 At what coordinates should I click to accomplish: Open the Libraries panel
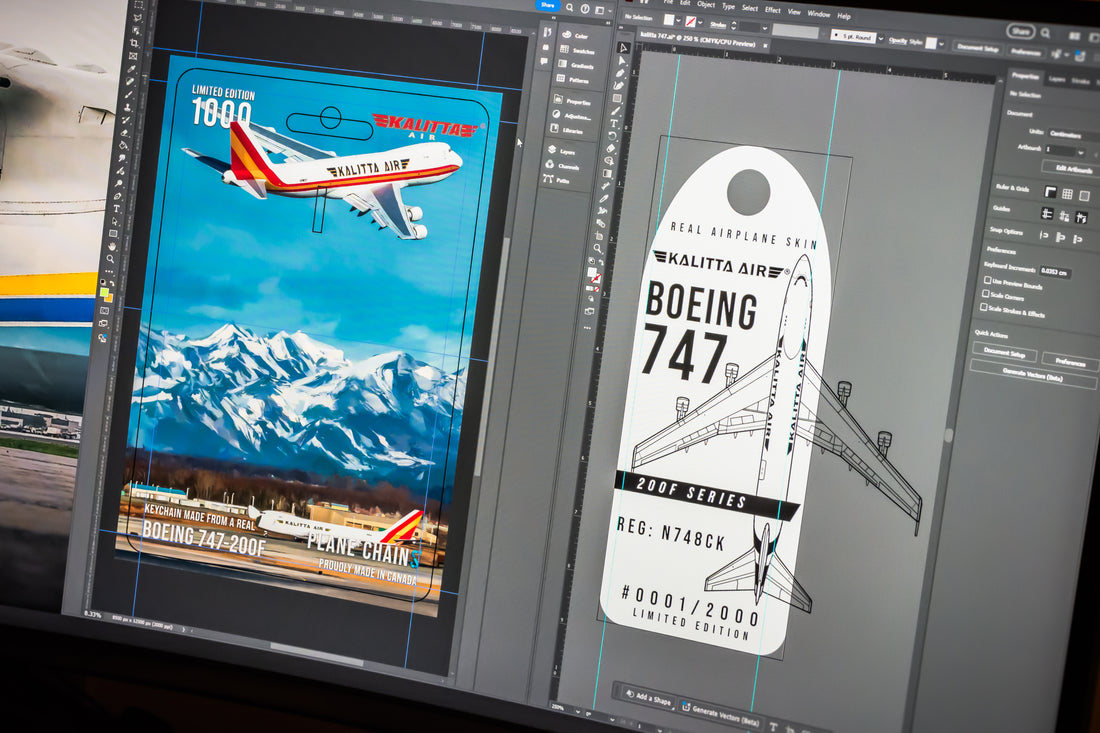[x=573, y=131]
